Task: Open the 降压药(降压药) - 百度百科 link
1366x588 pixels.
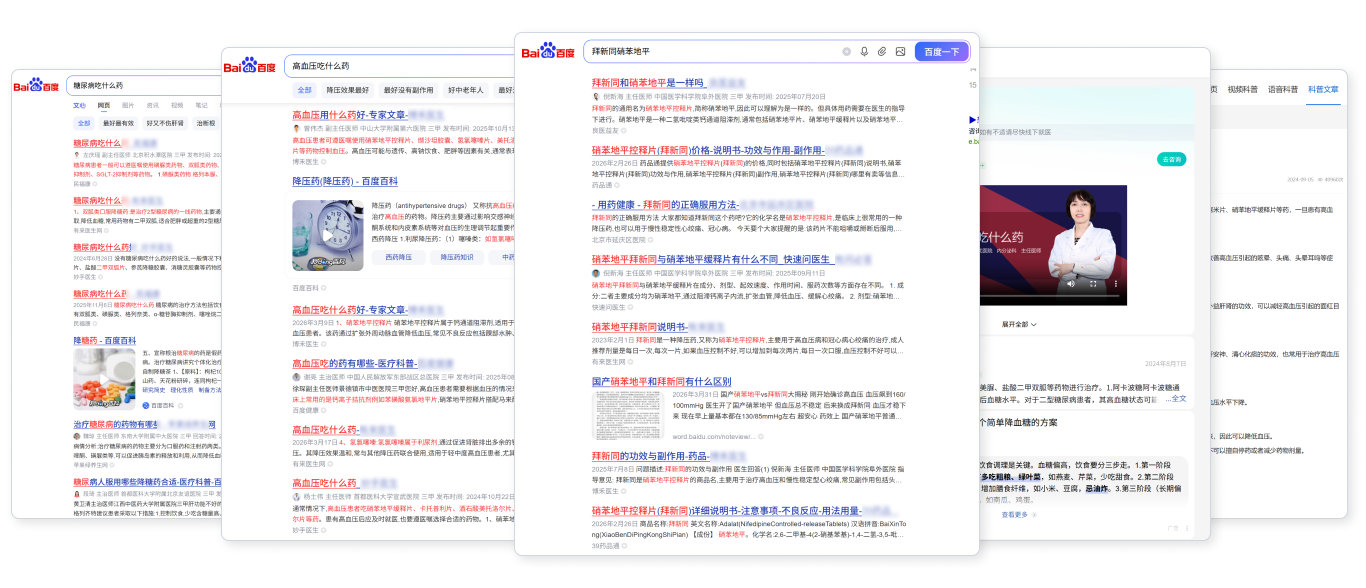Action: coord(345,181)
